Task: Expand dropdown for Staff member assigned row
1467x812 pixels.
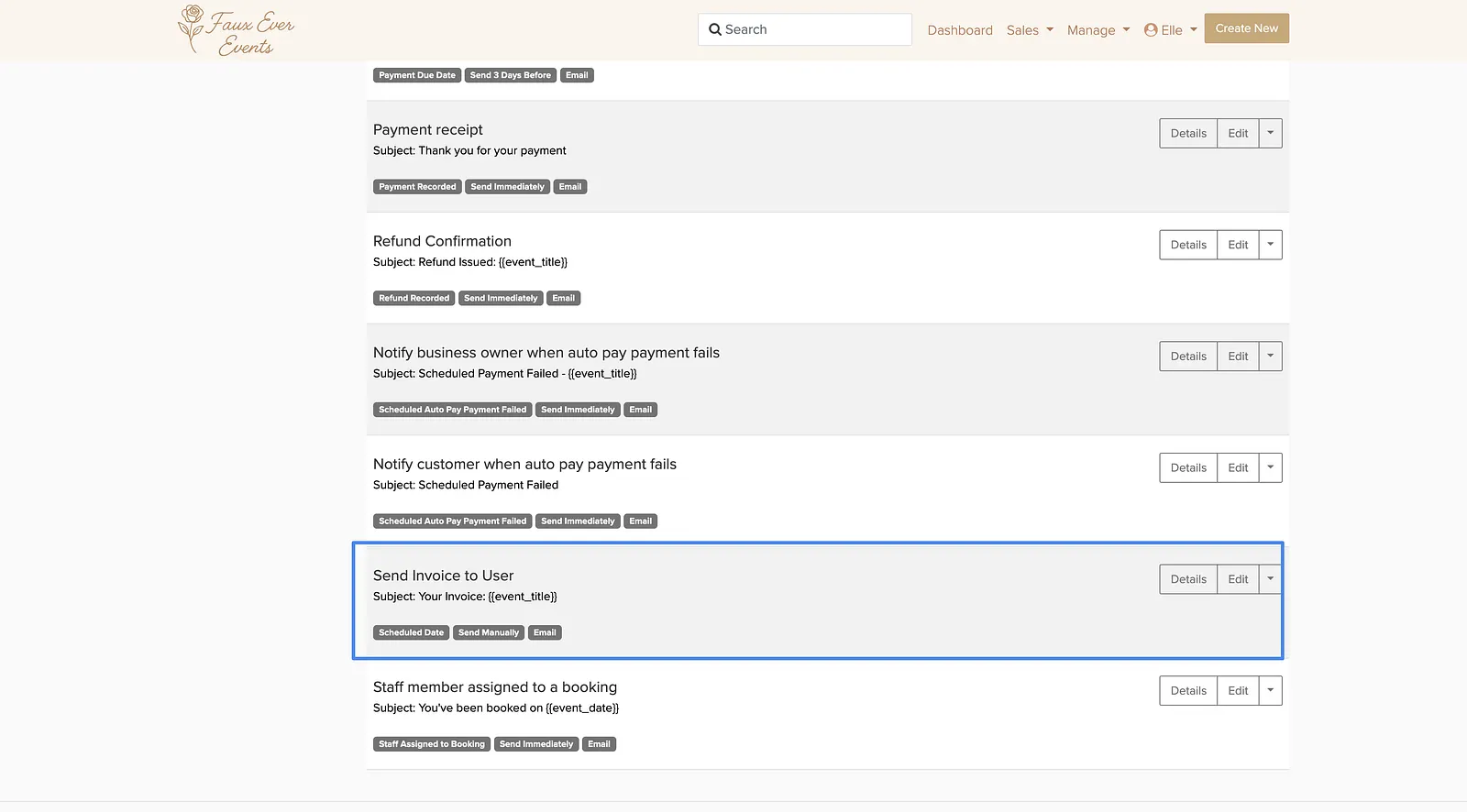Action: pos(1270,691)
